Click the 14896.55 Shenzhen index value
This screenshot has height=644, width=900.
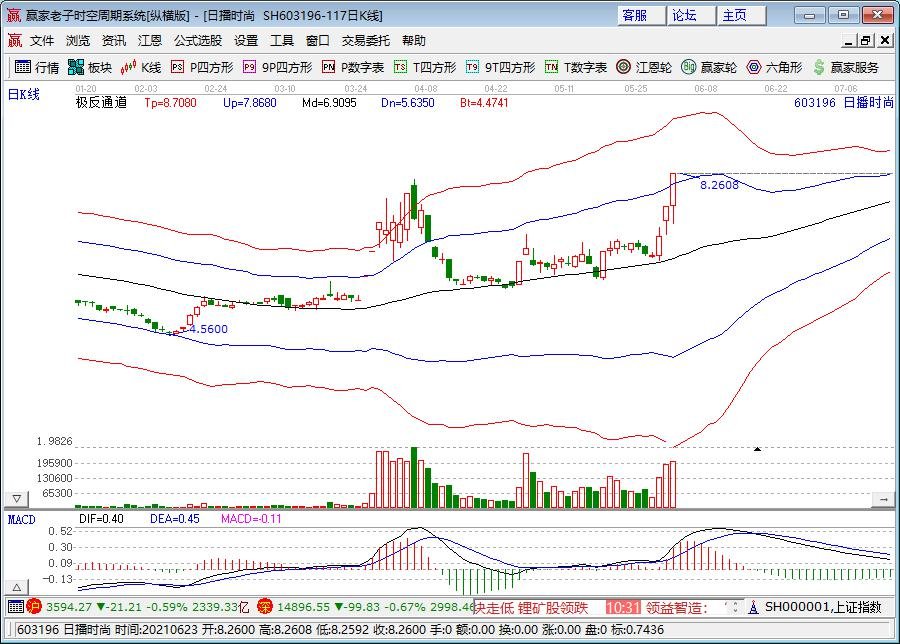click(x=304, y=607)
